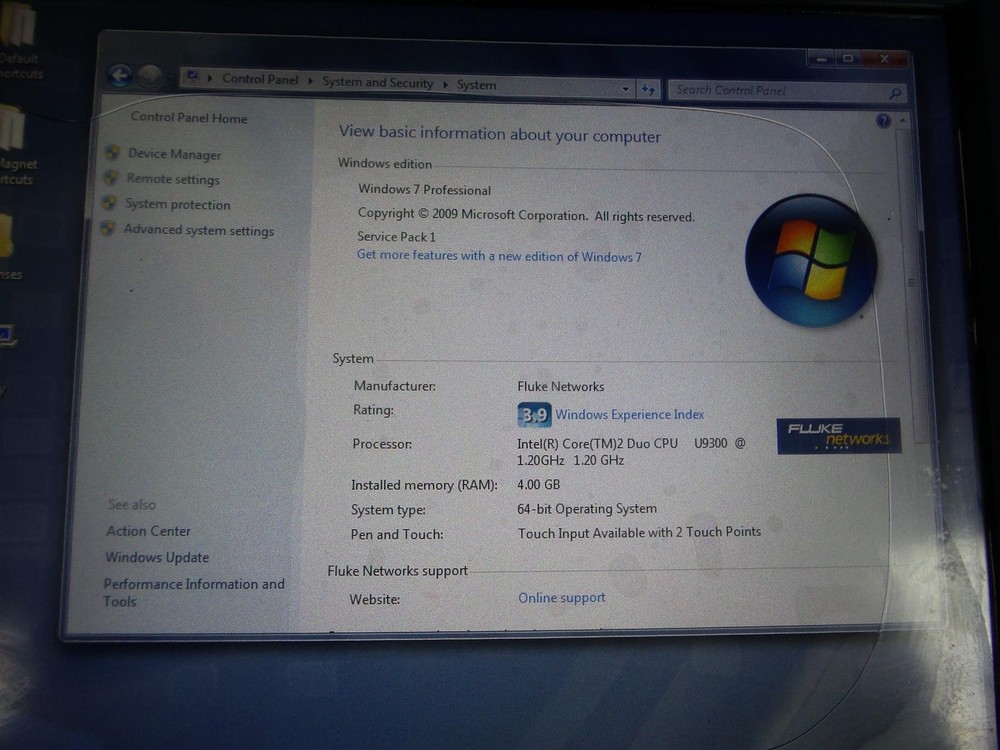Open Device Manager from the sidebar
This screenshot has height=750, width=1000.
174,155
